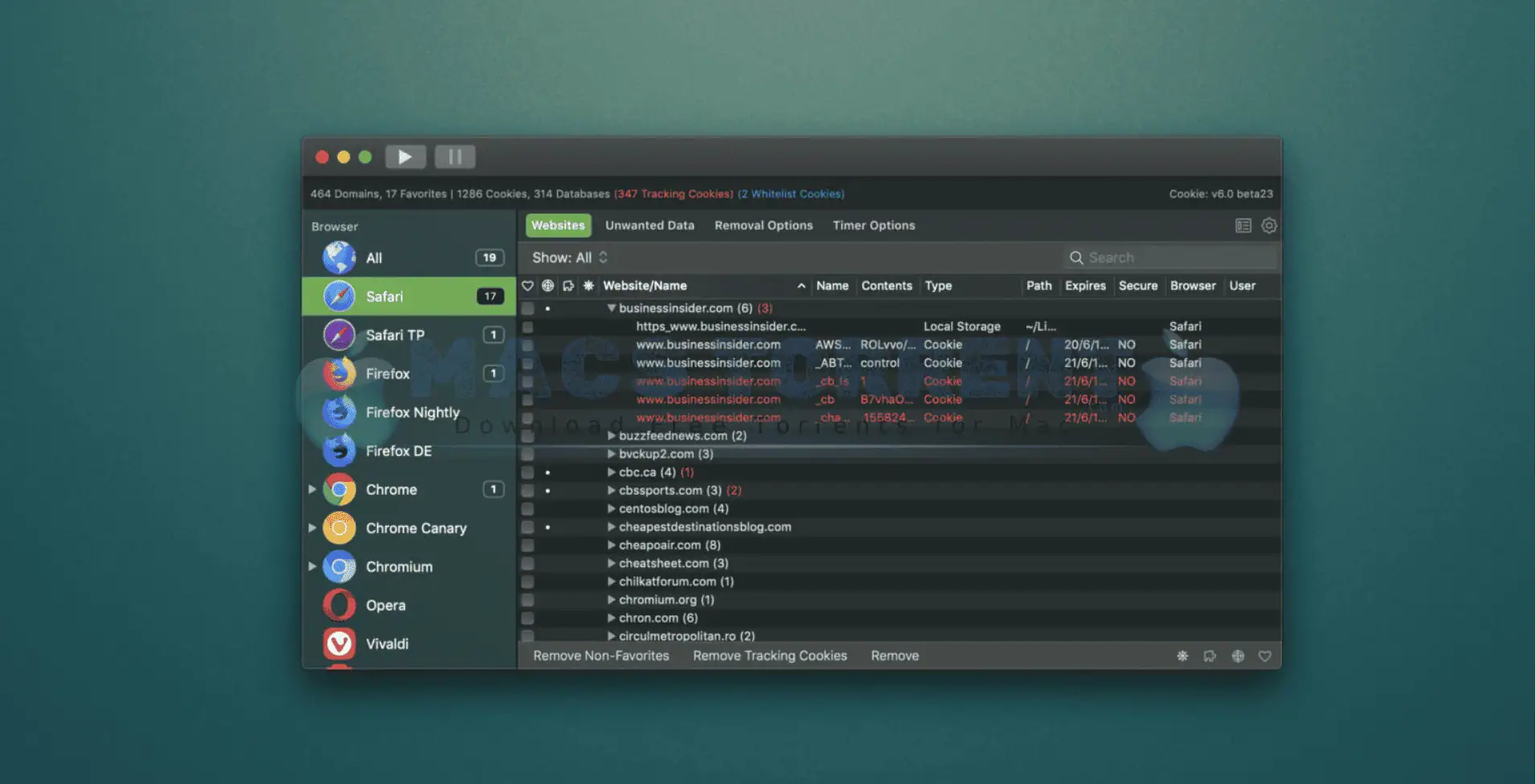
Task: Toggle the checkbox for chron.com row
Action: 527,618
